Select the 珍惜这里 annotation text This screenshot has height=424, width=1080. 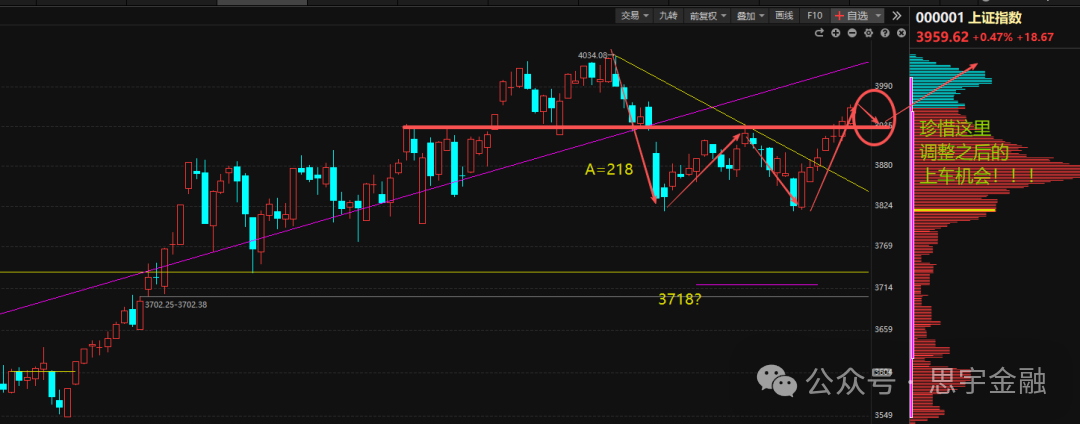(x=955, y=129)
